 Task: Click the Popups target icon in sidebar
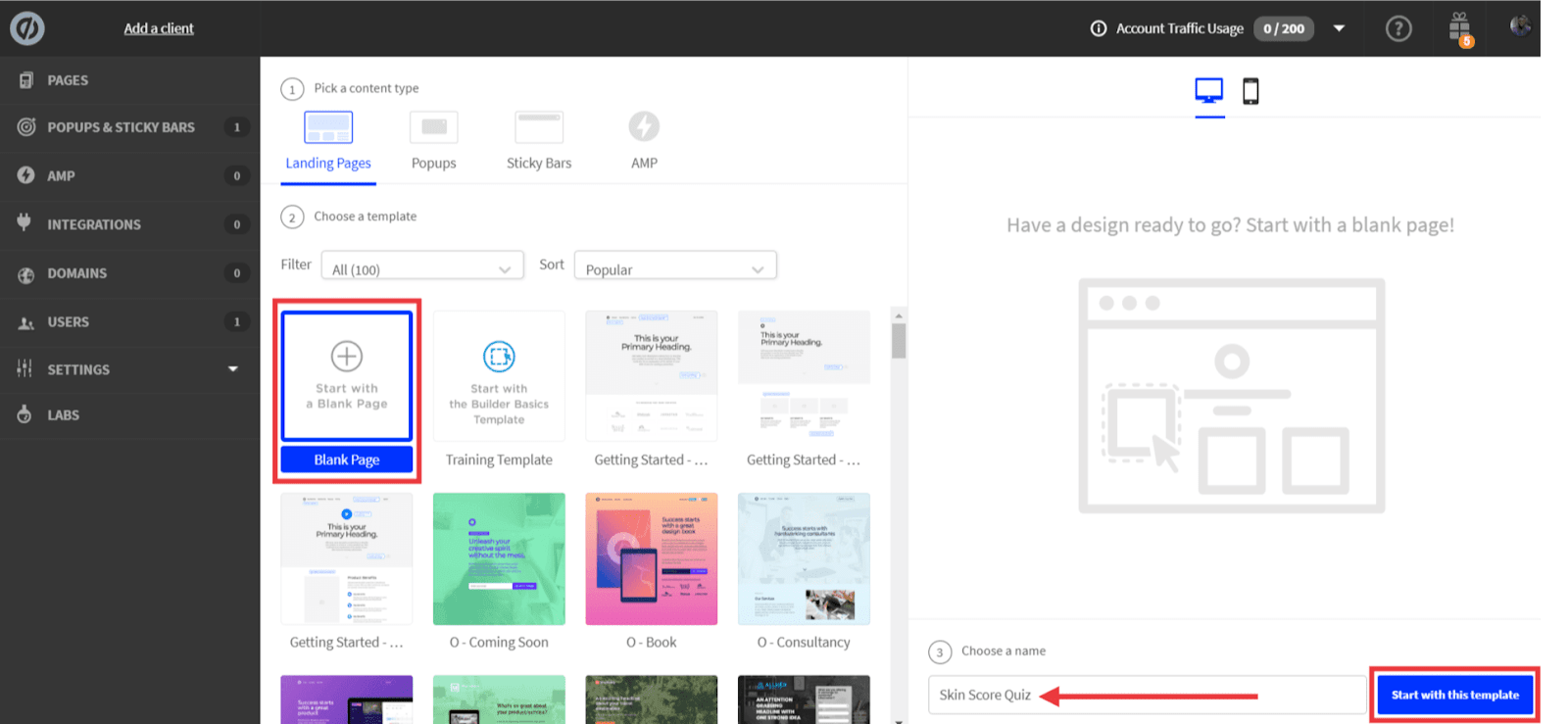point(26,126)
